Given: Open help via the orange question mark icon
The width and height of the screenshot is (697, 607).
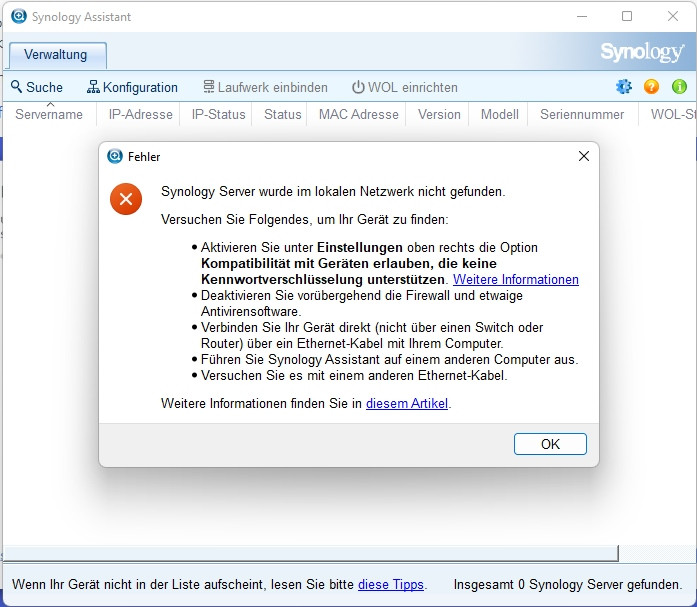Looking at the screenshot, I should pyautogui.click(x=651, y=87).
